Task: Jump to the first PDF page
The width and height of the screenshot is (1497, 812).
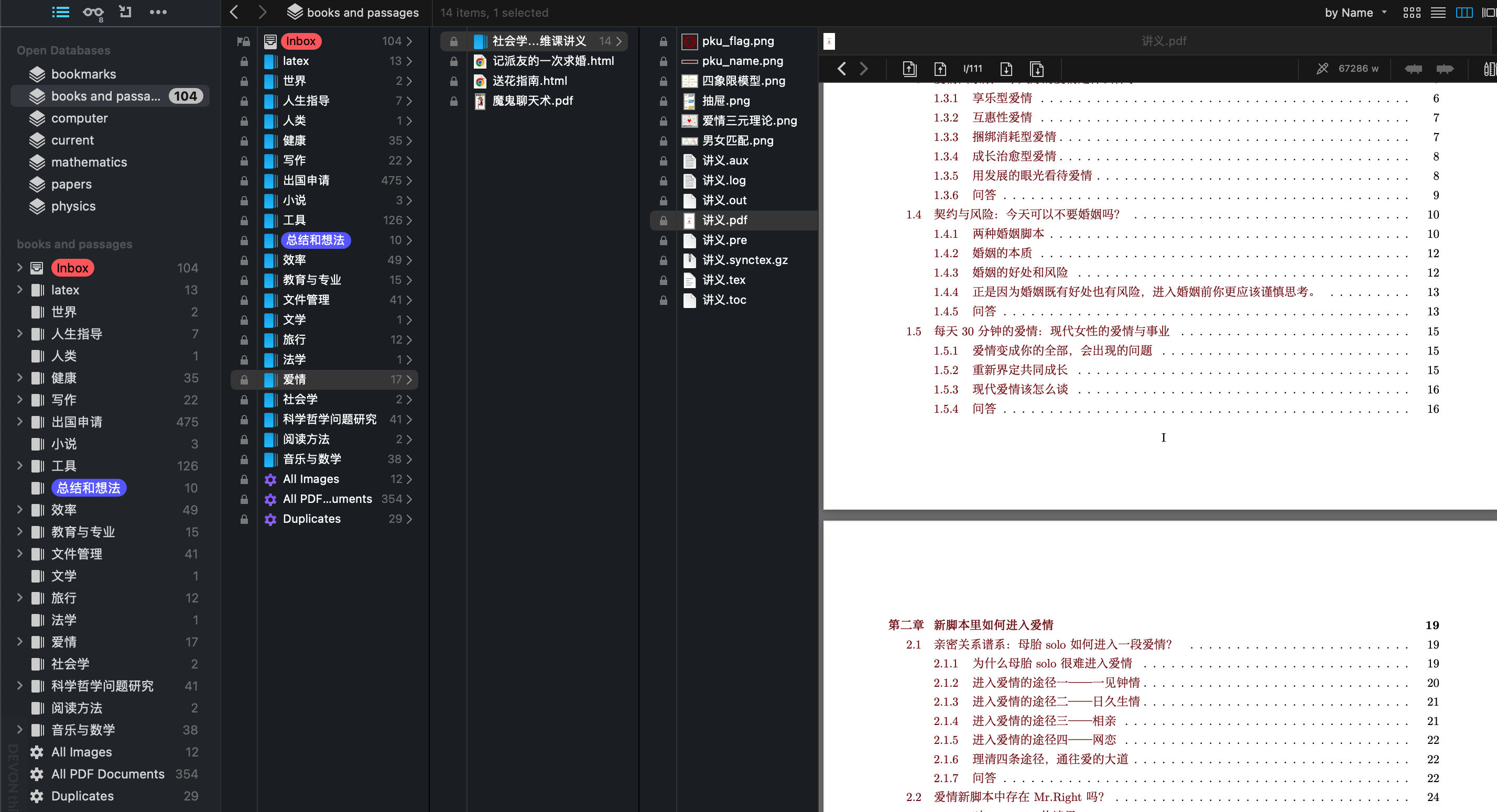Action: pyautogui.click(x=909, y=69)
